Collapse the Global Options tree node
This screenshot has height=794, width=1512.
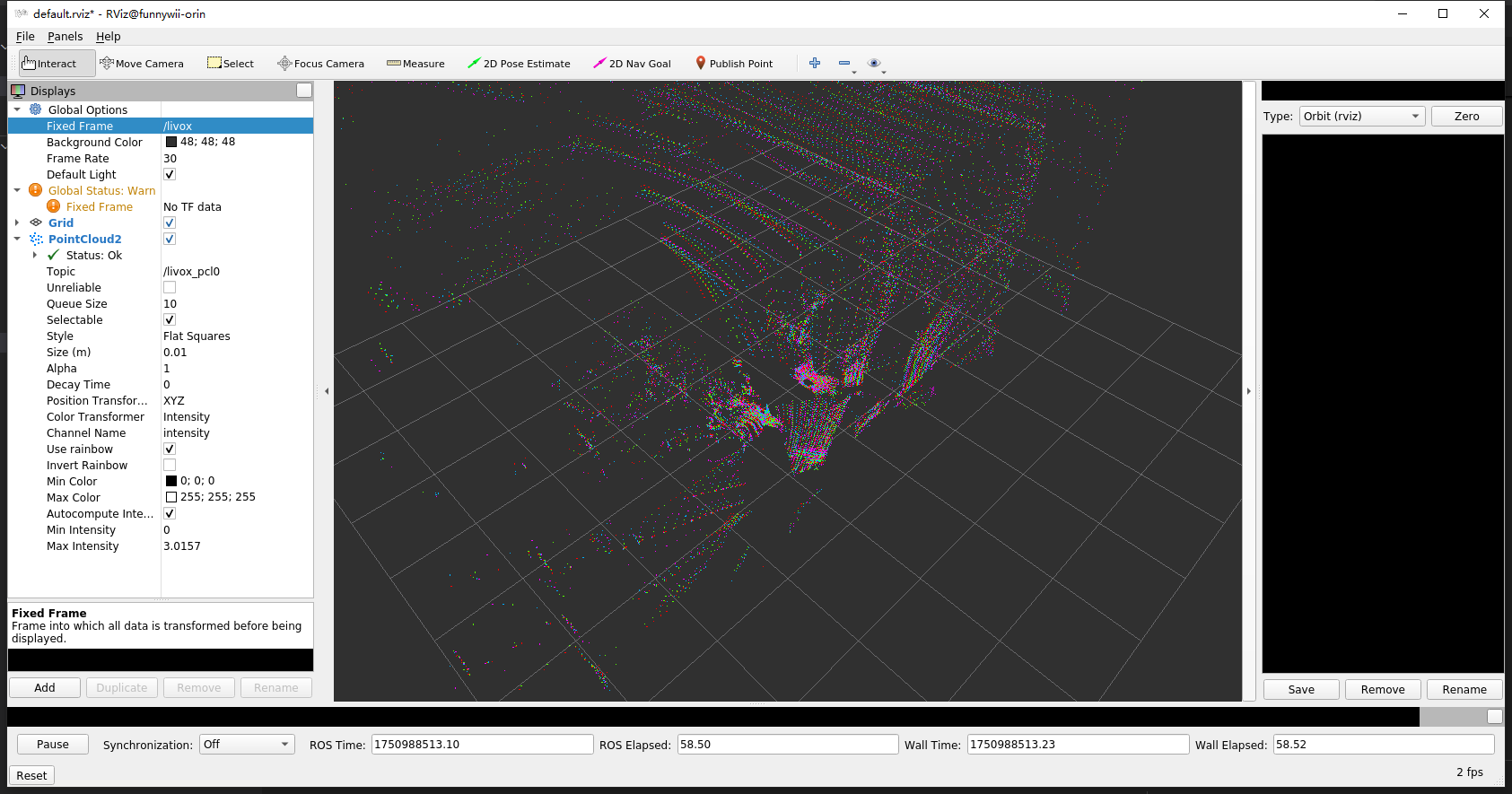click(17, 109)
